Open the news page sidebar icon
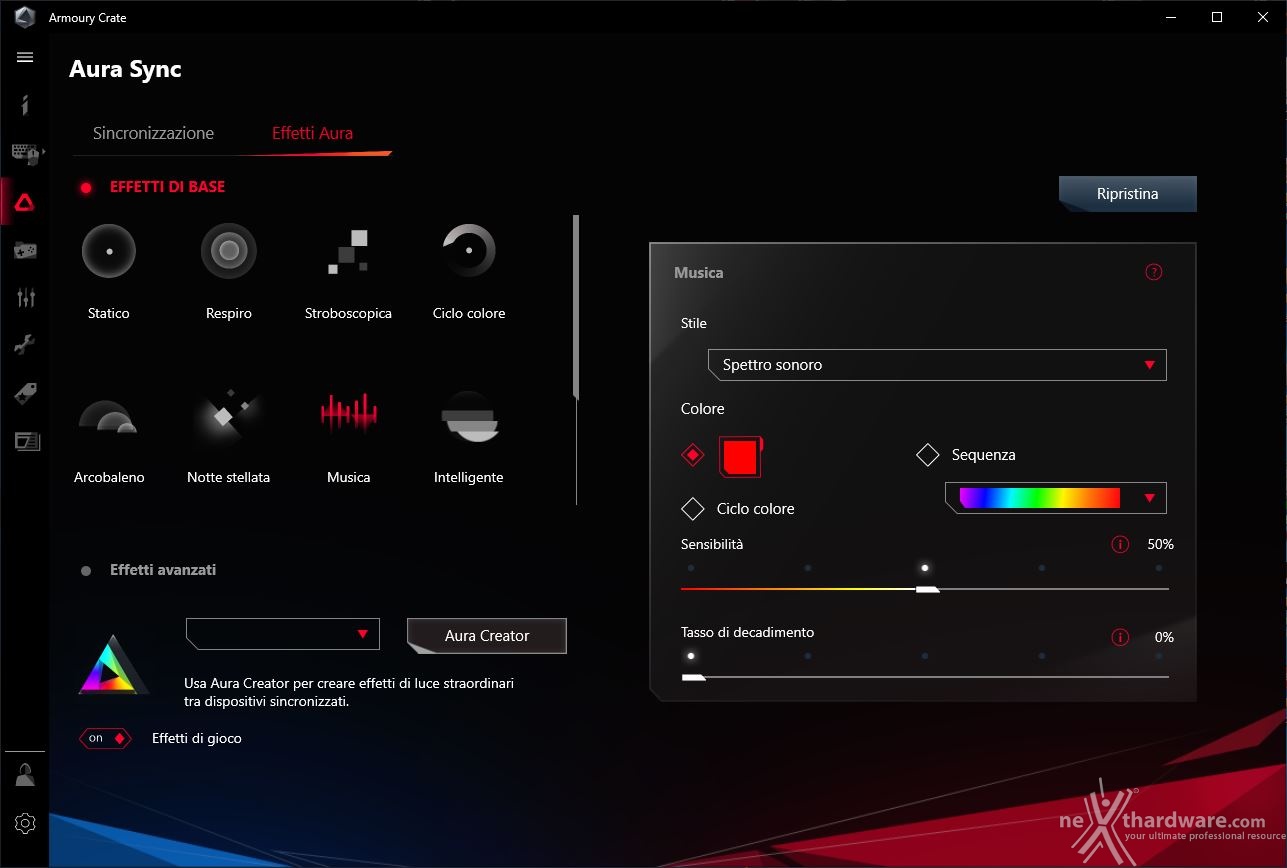This screenshot has height=868, width=1287. pyautogui.click(x=25, y=440)
